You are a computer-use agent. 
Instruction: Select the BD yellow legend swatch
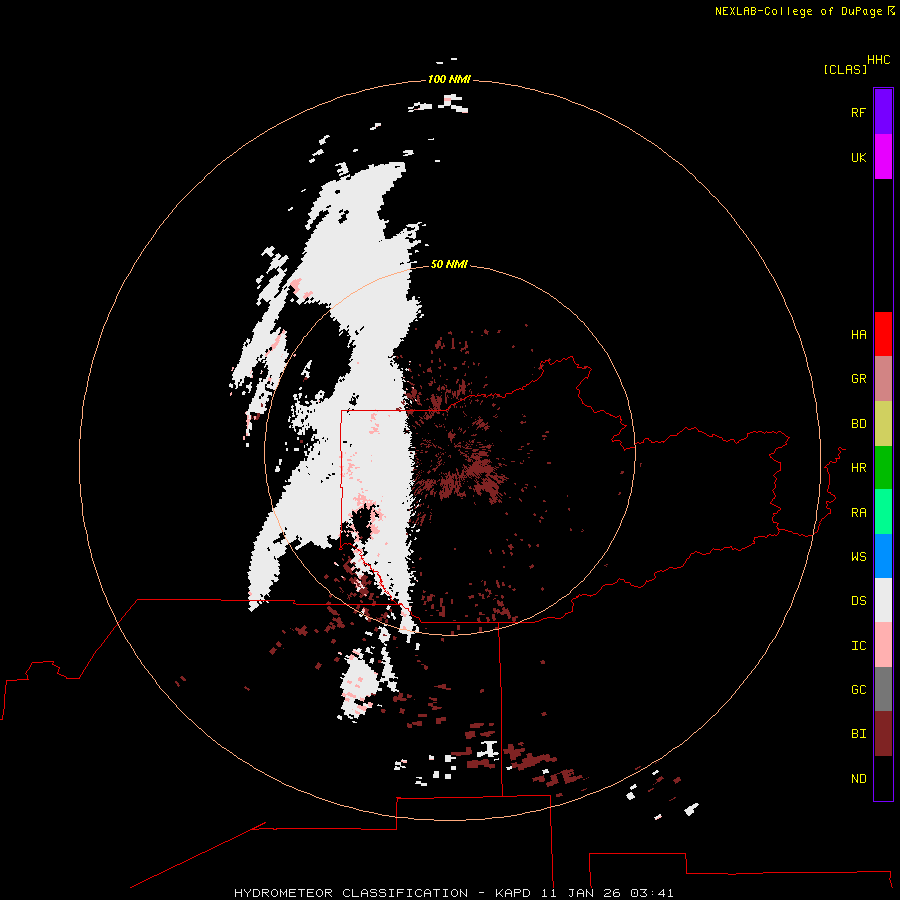pos(883,424)
